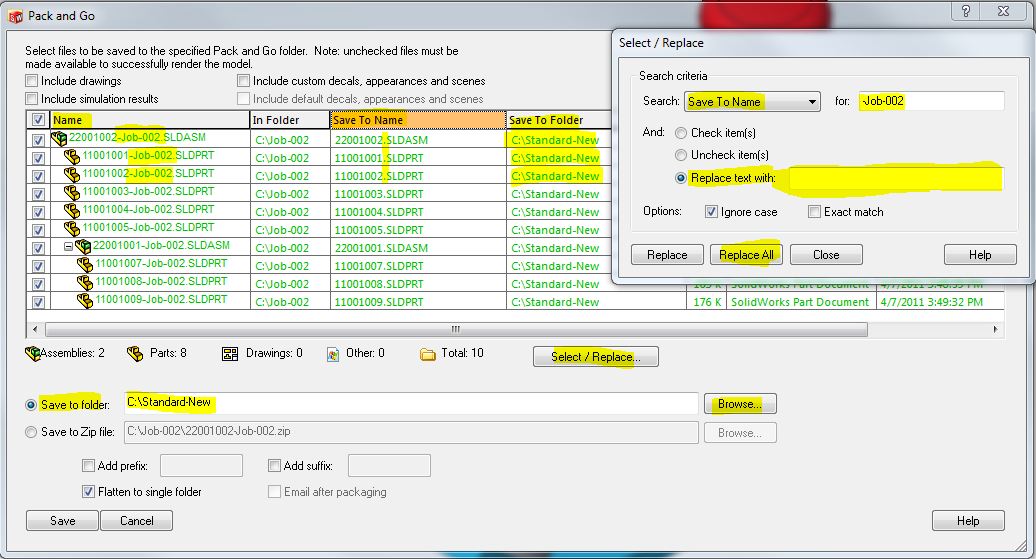The width and height of the screenshot is (1036, 559).
Task: Click the Save To Name cell 11001005.SLDPRT
Action: (418, 230)
